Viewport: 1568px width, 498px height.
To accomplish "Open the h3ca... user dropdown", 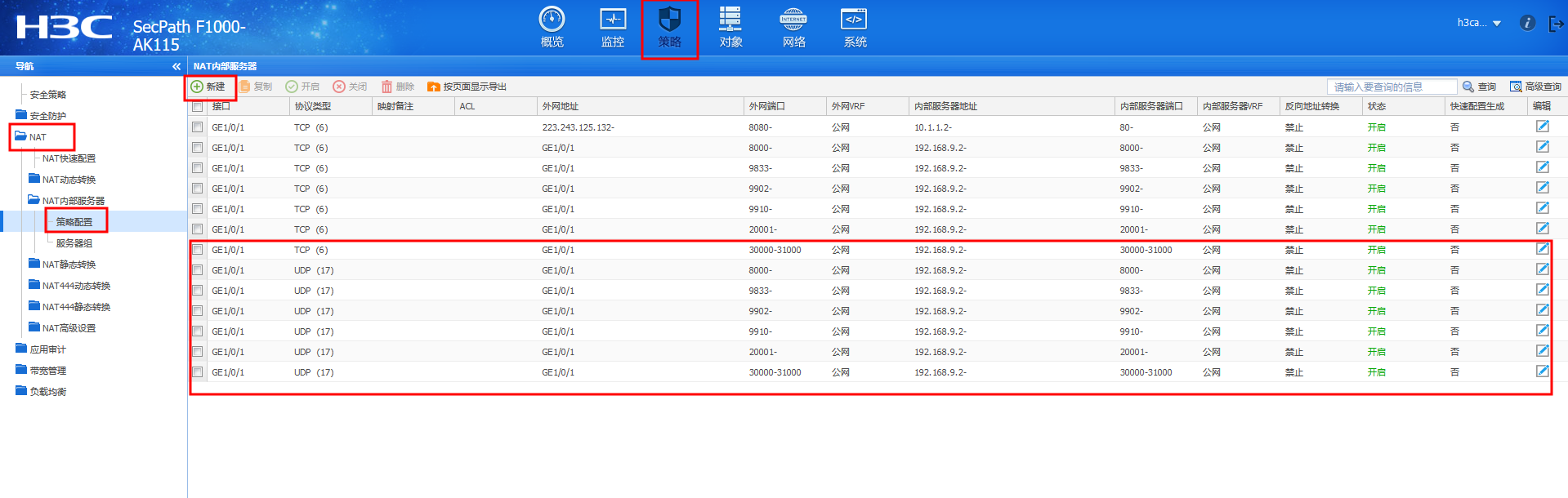I will click(x=1479, y=23).
